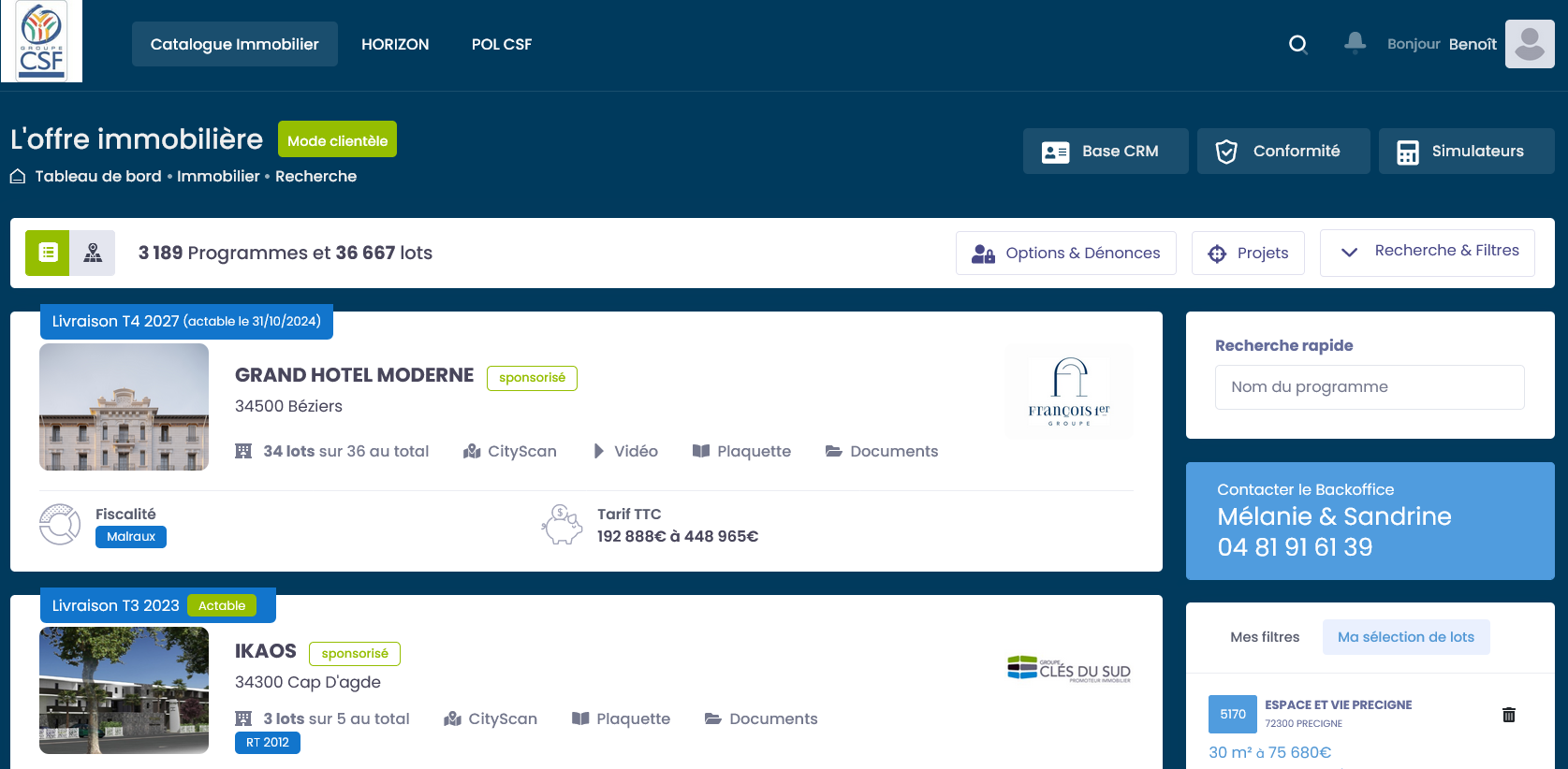Open the user profile avatar

[x=1529, y=44]
